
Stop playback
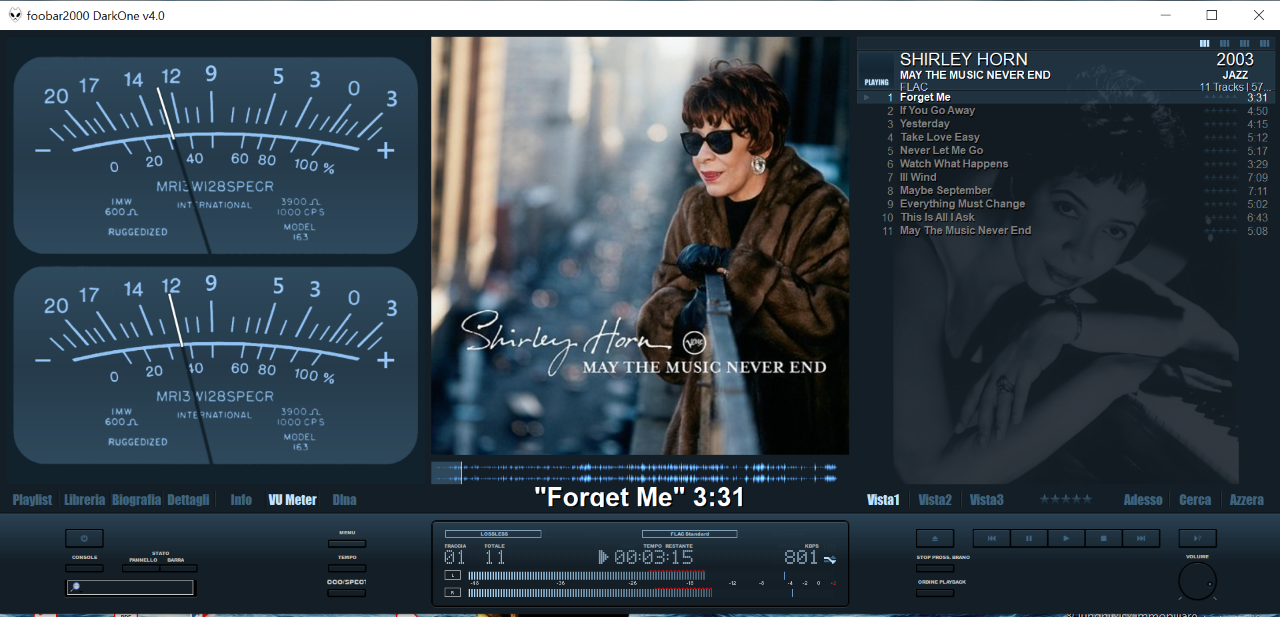tap(1103, 538)
